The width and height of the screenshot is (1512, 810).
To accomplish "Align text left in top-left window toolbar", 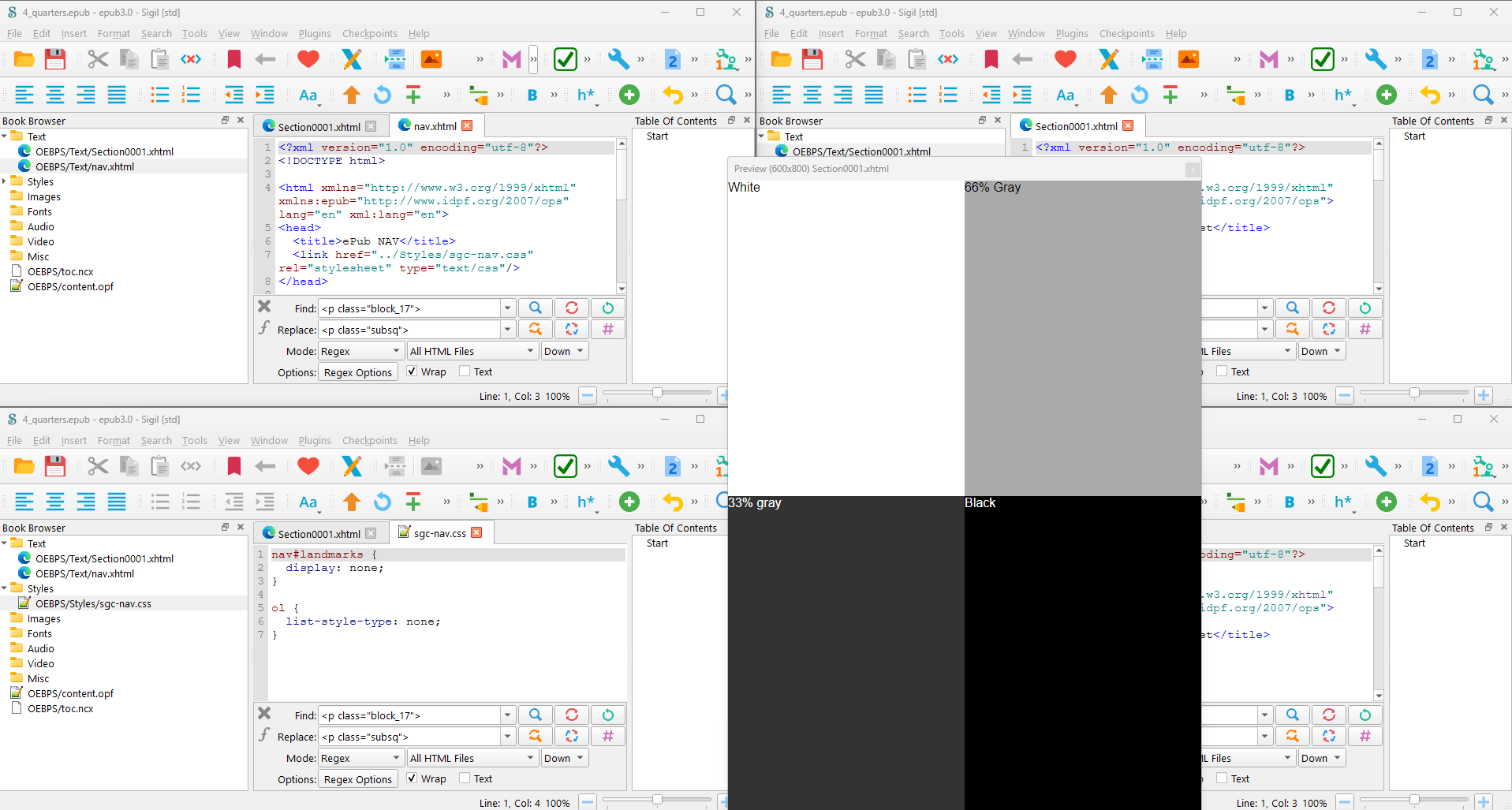I will [x=24, y=95].
